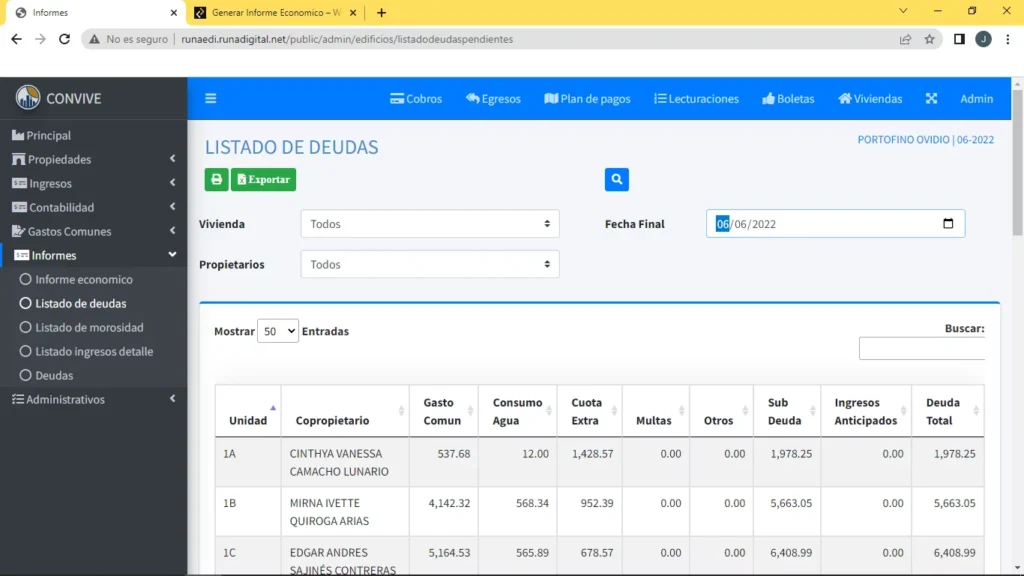
Task: Click the Buscar search input field
Action: [921, 348]
